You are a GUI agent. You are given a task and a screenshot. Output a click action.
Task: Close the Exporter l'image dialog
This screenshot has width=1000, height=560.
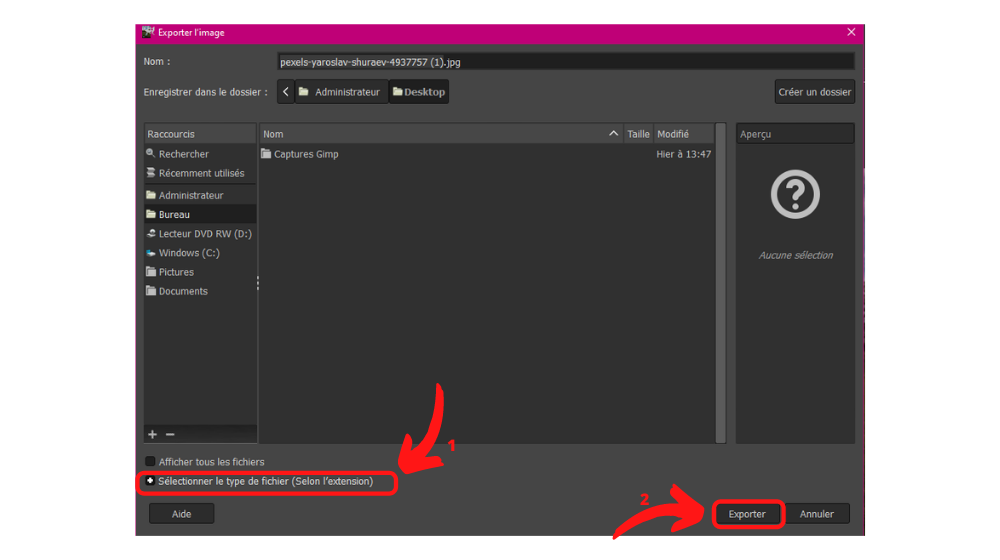(851, 33)
